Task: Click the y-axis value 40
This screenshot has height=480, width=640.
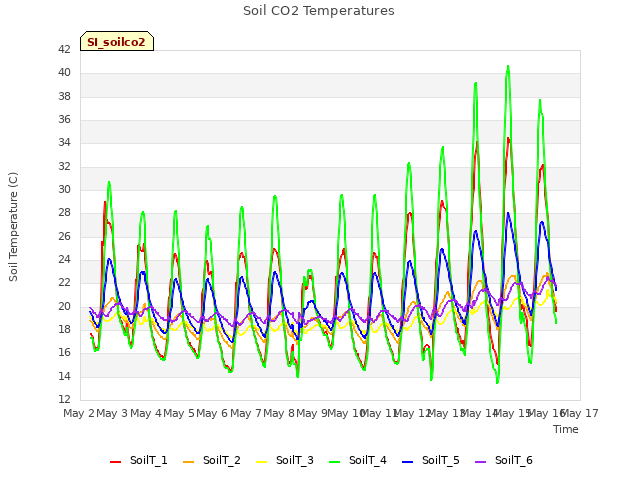Action: point(64,73)
